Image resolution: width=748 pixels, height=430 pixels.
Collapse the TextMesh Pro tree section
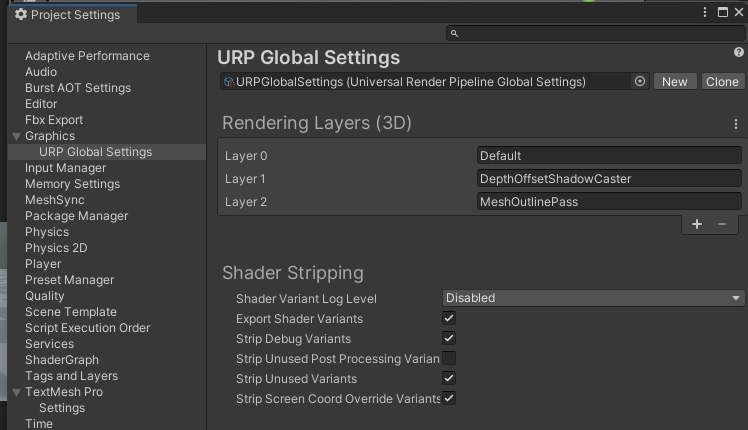tap(16, 392)
